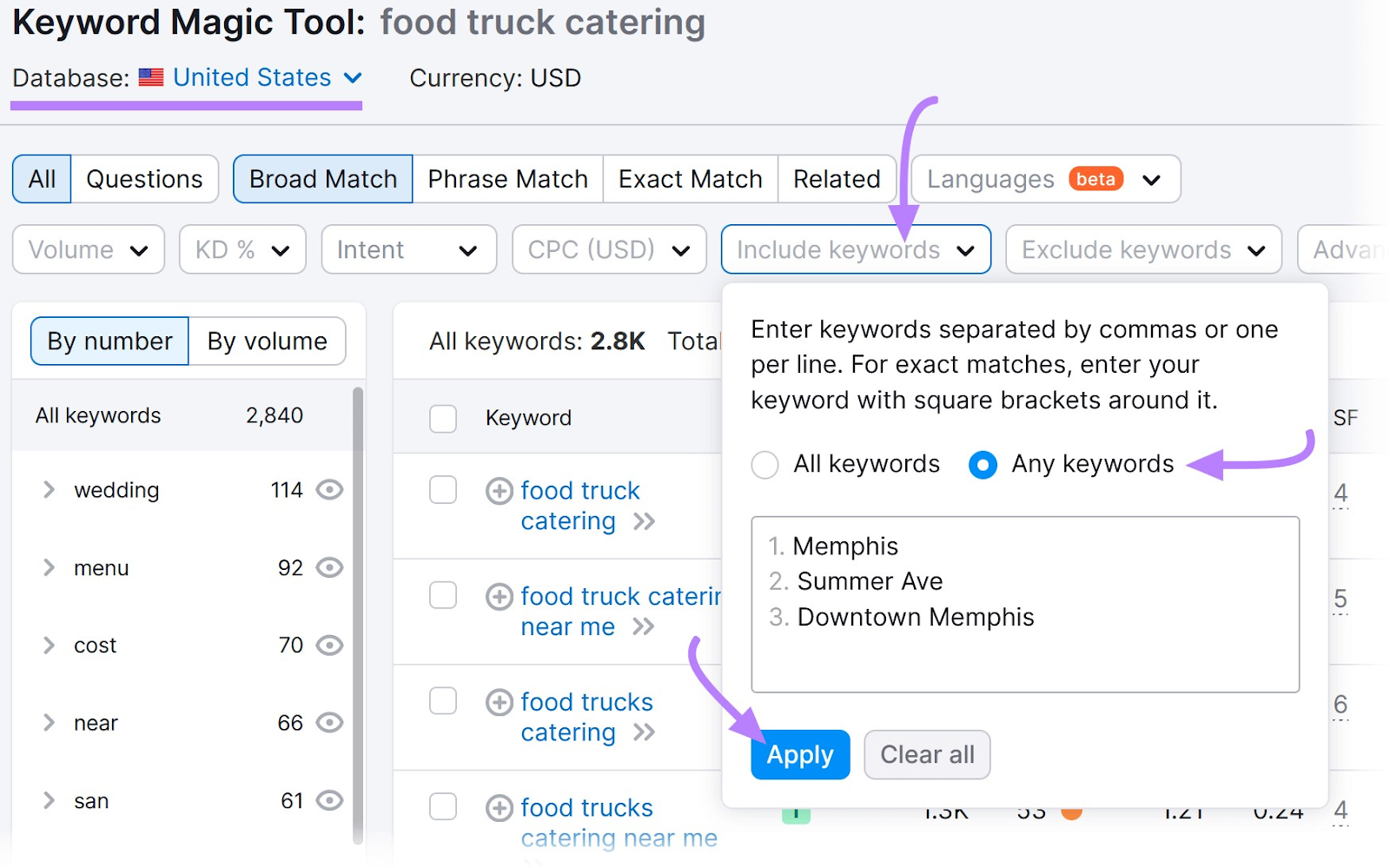Toggle the eye icon for menu group
This screenshot has width=1390, height=868.
click(329, 567)
